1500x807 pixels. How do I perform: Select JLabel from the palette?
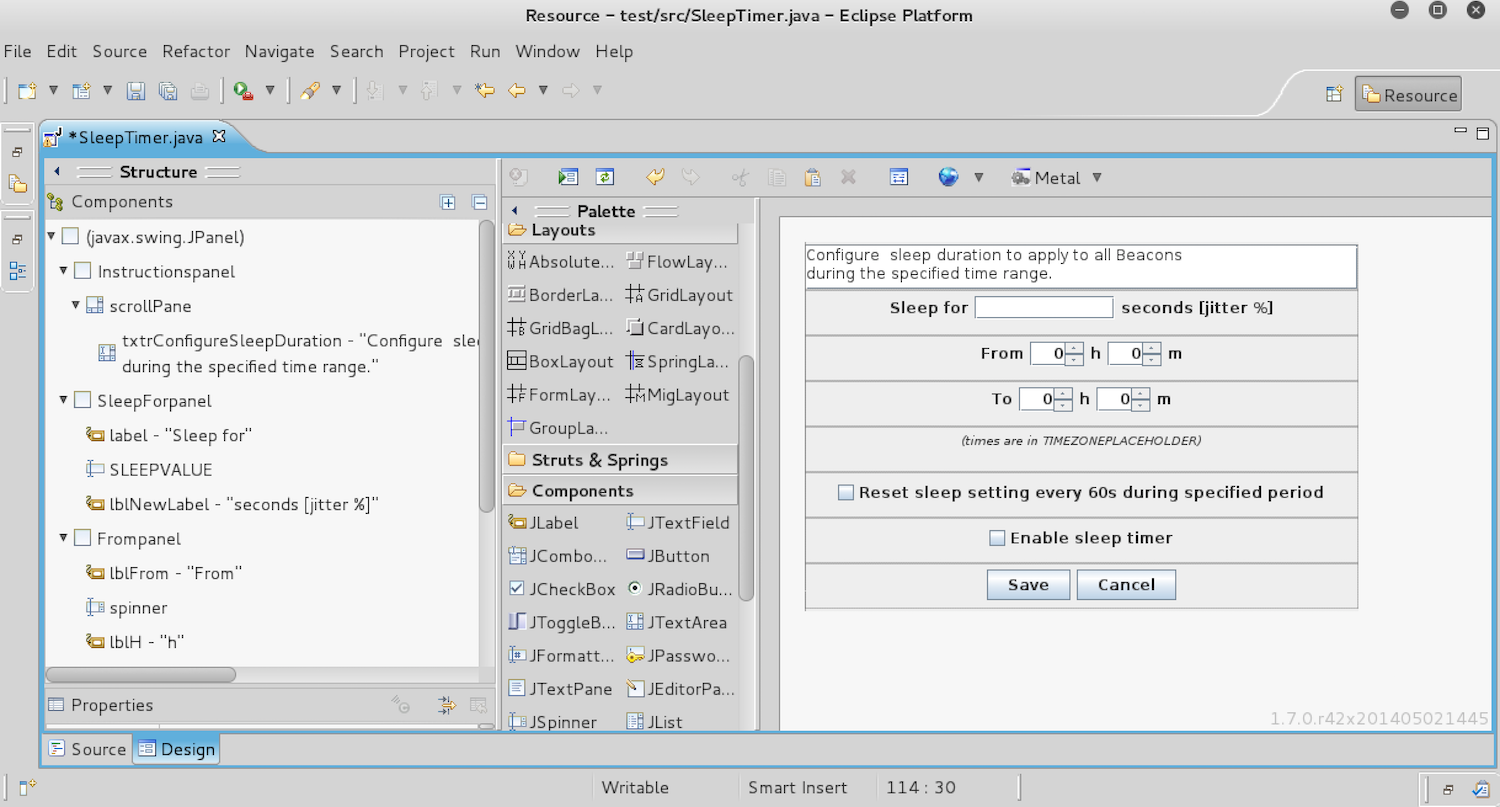coord(543,522)
